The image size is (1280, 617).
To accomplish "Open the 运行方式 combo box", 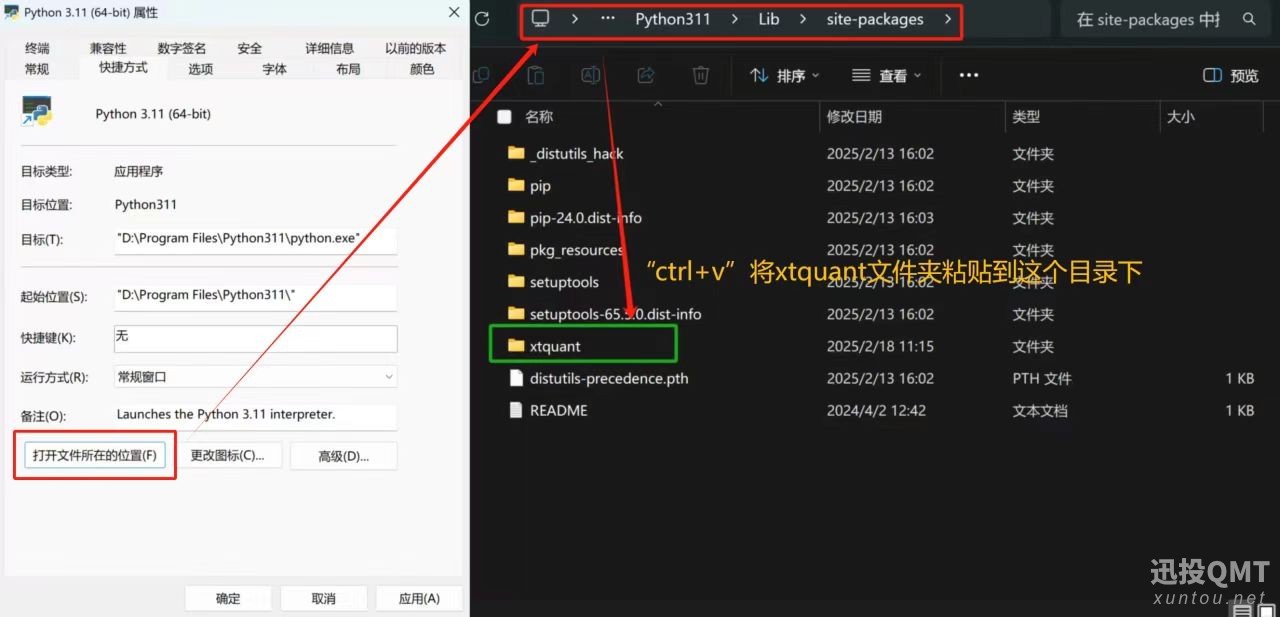I will coord(256,377).
